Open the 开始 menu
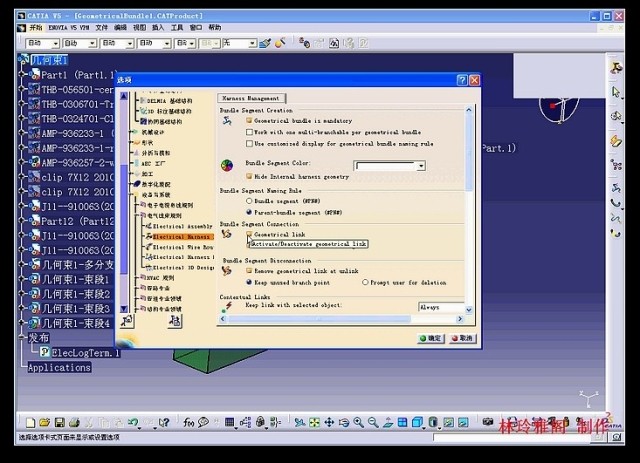640x463 pixels. click(36, 27)
